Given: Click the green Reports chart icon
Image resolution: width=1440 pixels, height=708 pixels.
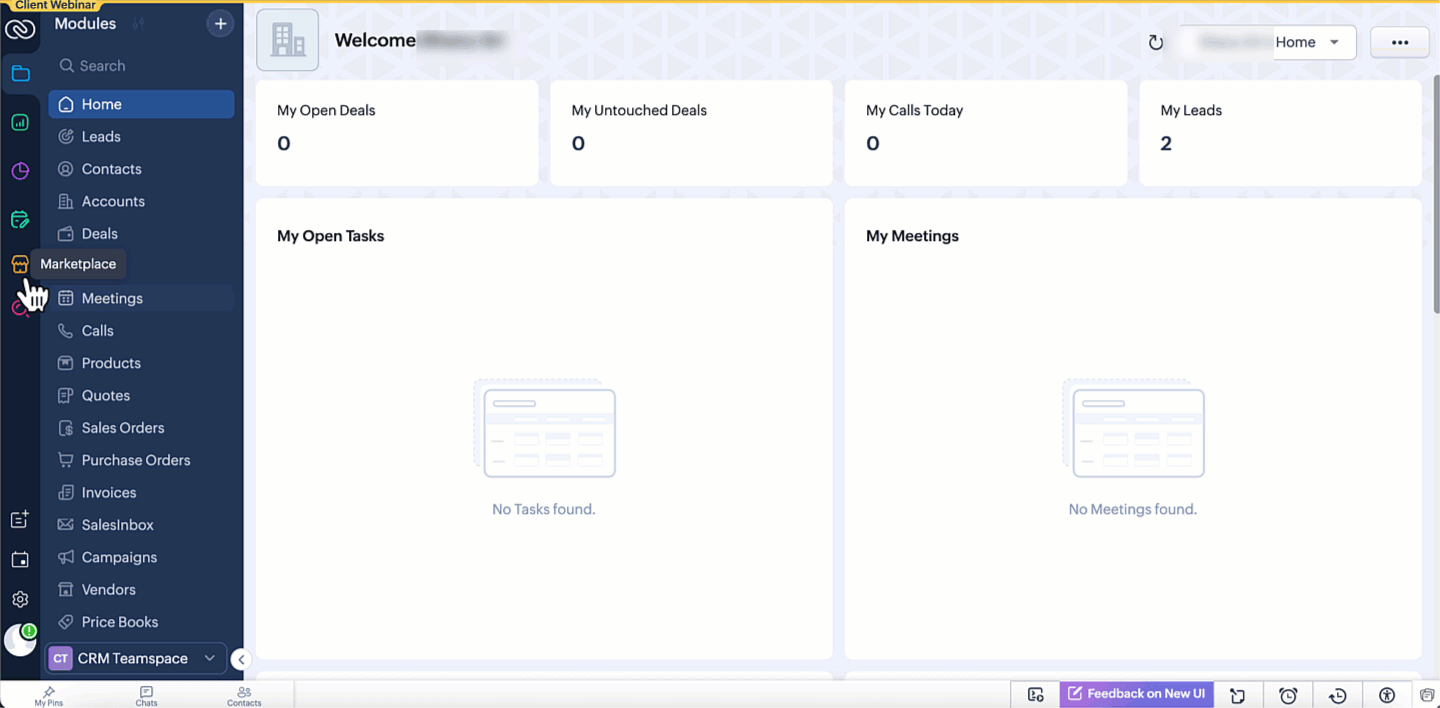Looking at the screenshot, I should [20, 123].
